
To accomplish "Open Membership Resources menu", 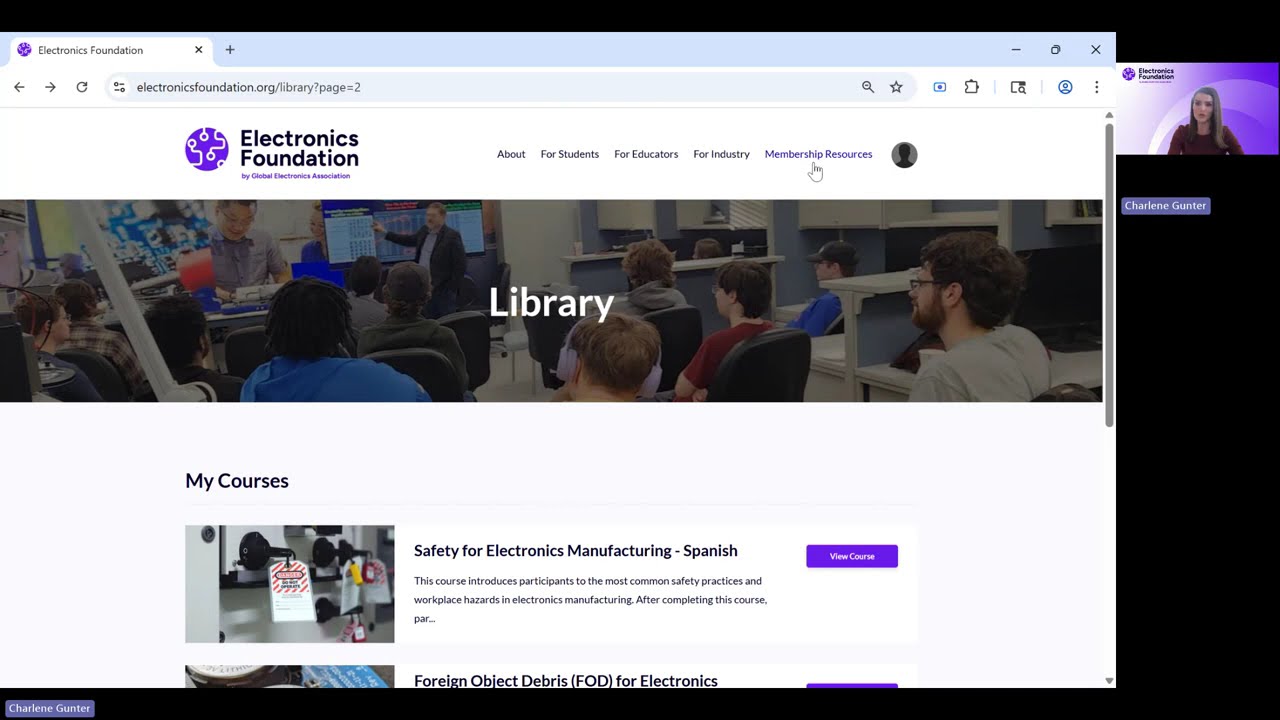I will tap(818, 154).
